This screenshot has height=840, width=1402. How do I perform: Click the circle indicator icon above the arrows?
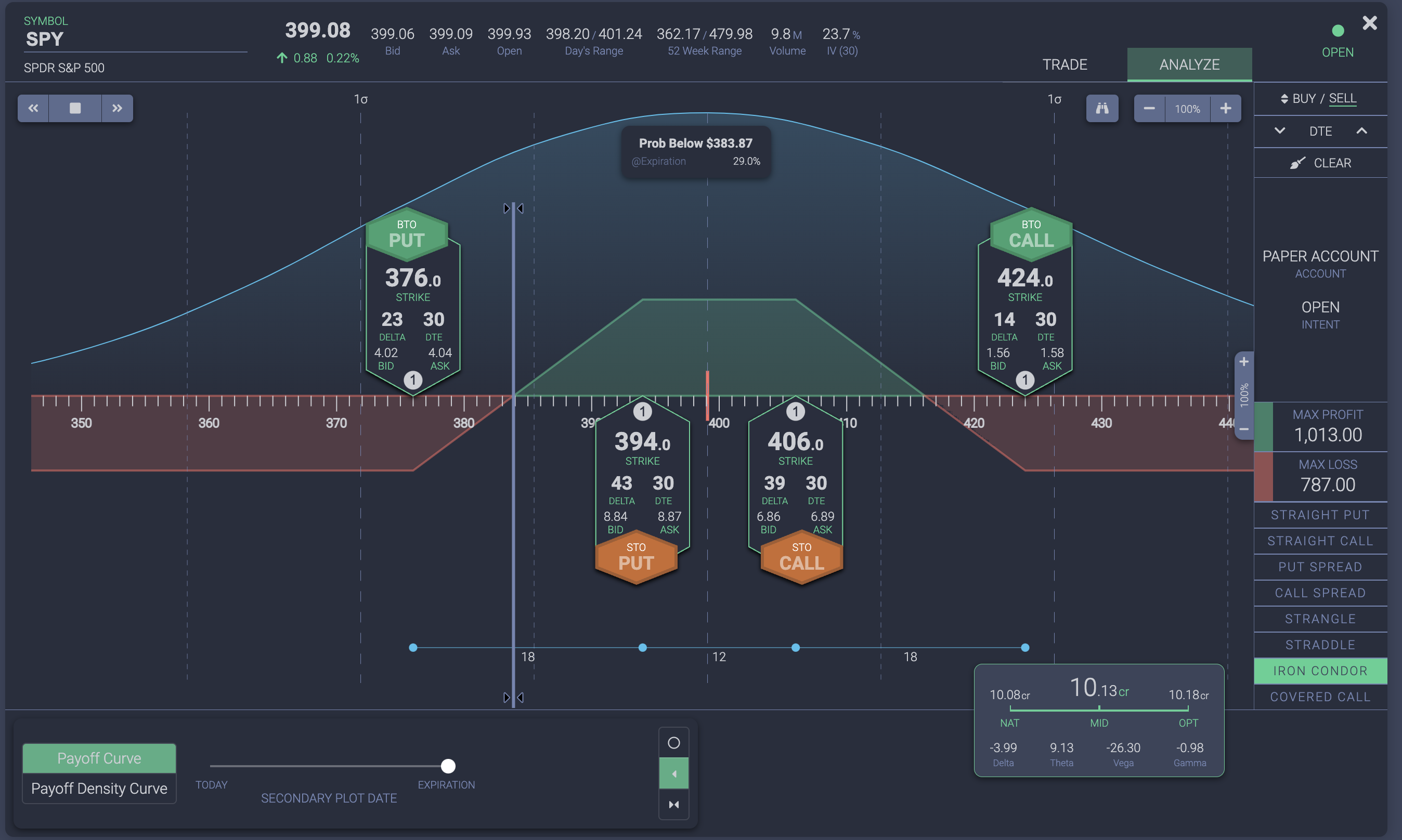click(x=674, y=742)
